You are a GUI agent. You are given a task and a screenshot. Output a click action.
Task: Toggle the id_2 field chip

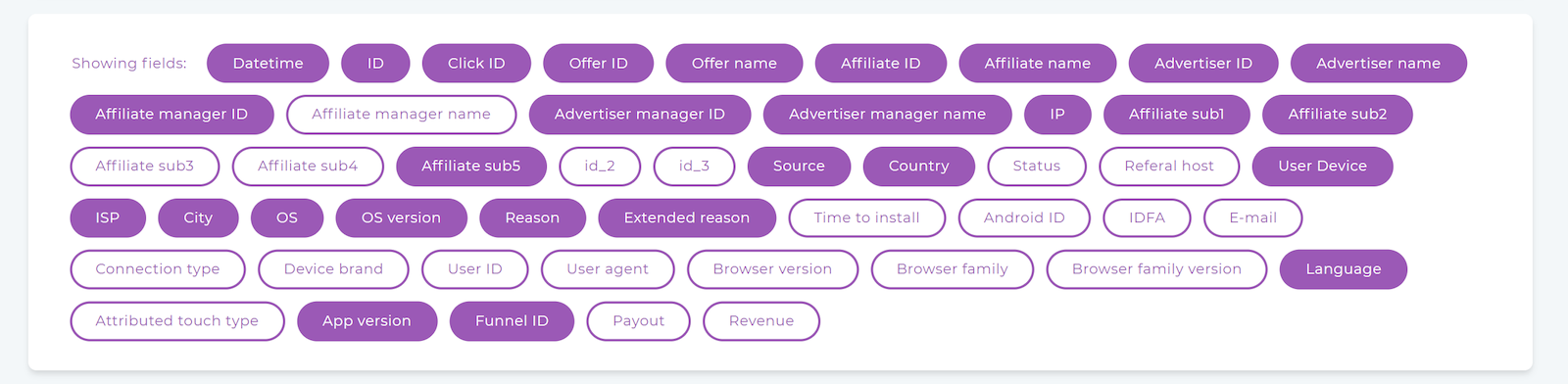click(x=600, y=167)
